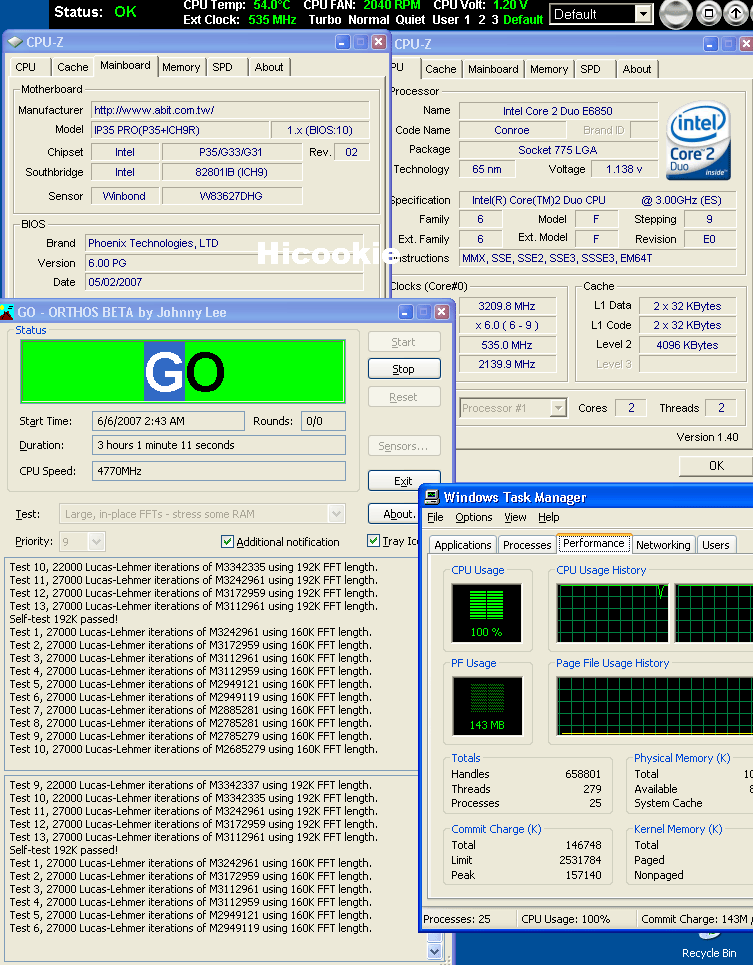Viewport: 753px width, 965px height.
Task: Click the Core Speed 3209.8 MHz value
Action: coord(507,306)
